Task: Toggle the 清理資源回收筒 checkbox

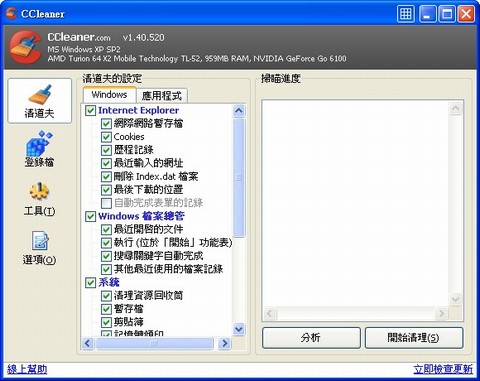Action: [106, 295]
